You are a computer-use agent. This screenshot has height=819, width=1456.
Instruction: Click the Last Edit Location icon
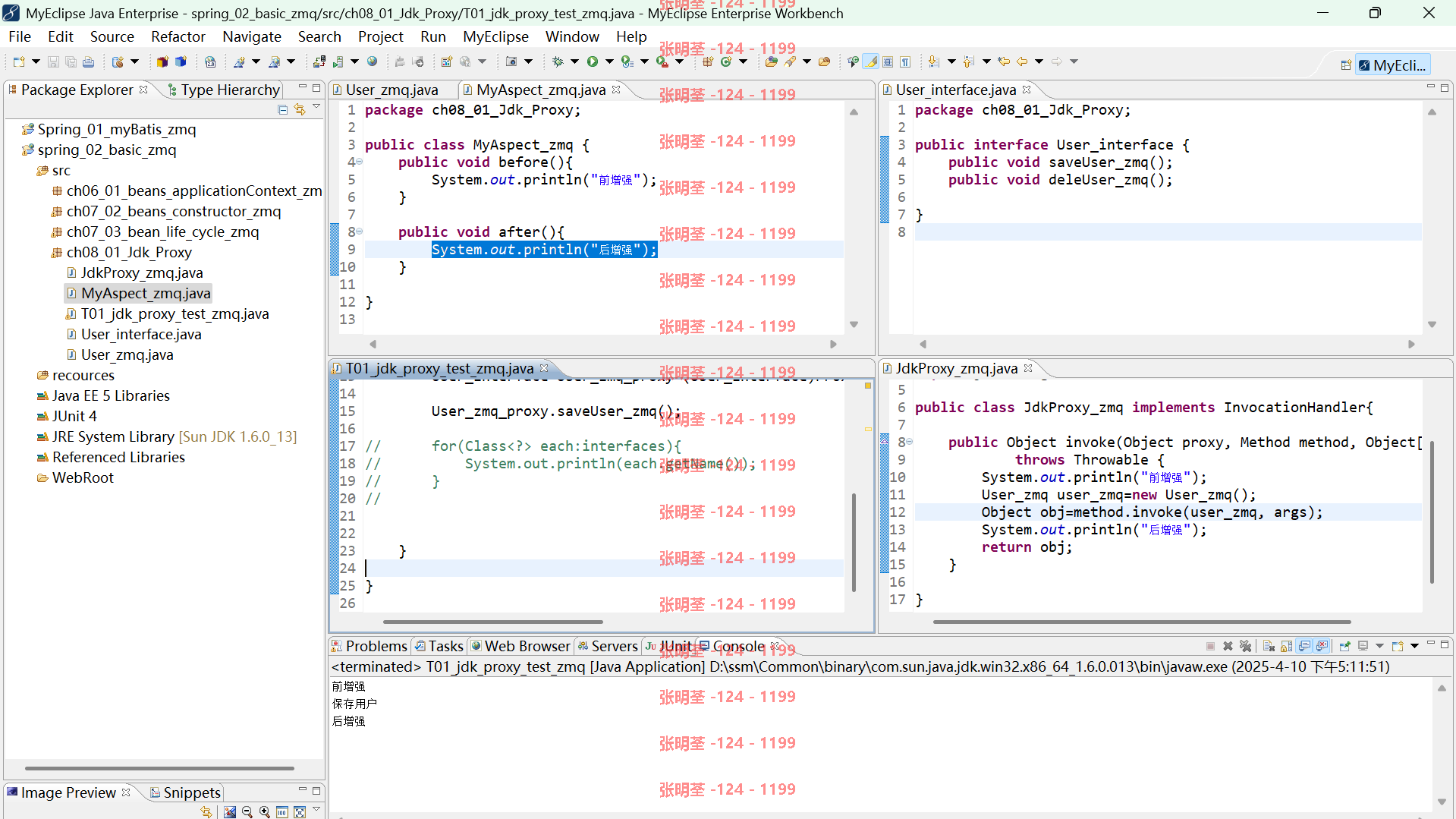click(x=1004, y=61)
